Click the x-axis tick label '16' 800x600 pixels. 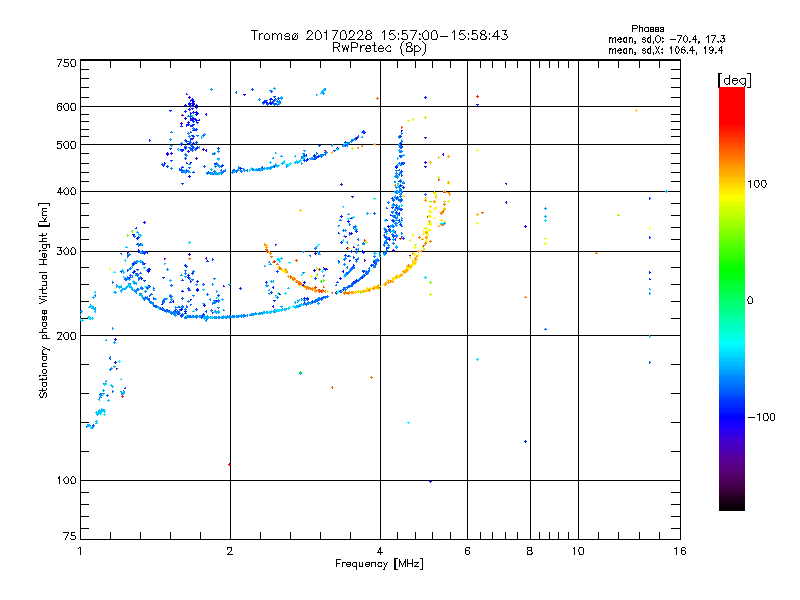(680, 551)
